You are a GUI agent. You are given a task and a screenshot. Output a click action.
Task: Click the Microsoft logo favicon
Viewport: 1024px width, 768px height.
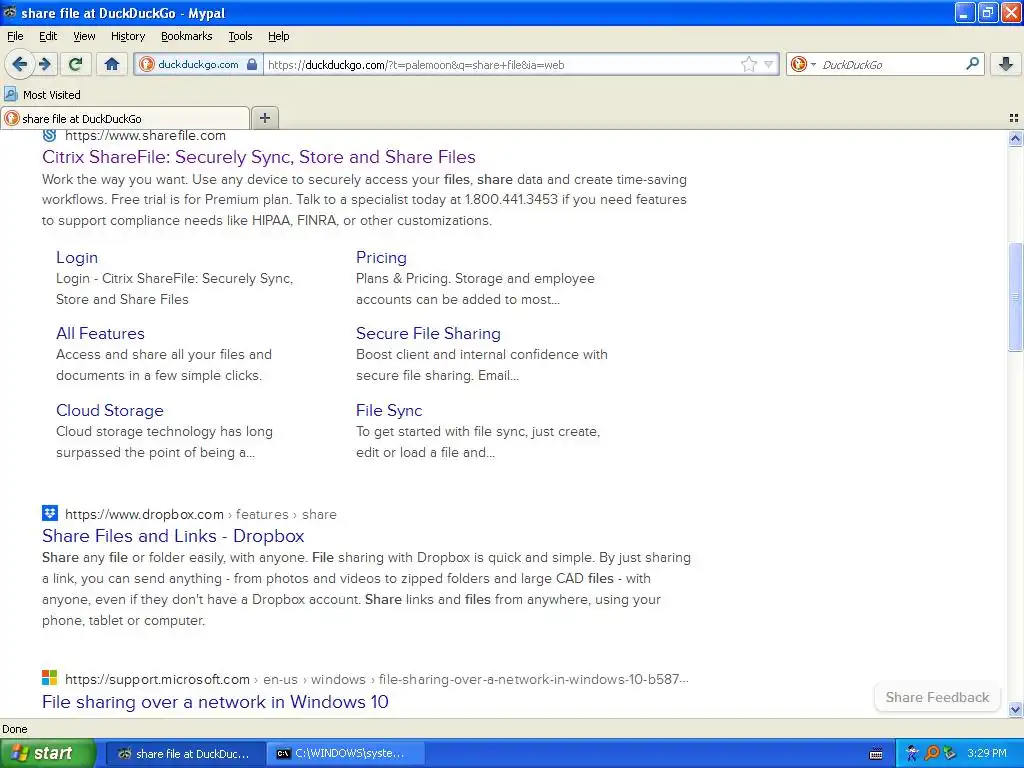coord(50,678)
